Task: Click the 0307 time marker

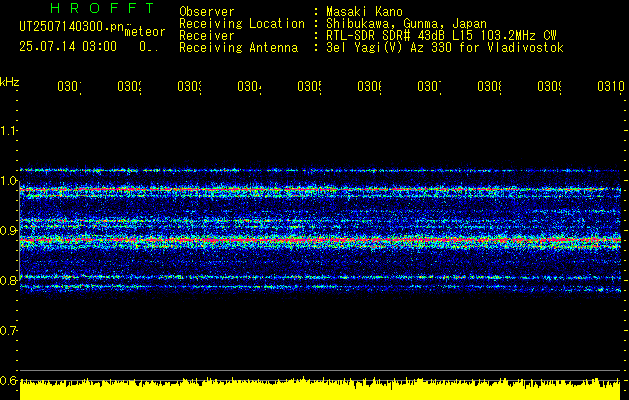Action: (429, 86)
